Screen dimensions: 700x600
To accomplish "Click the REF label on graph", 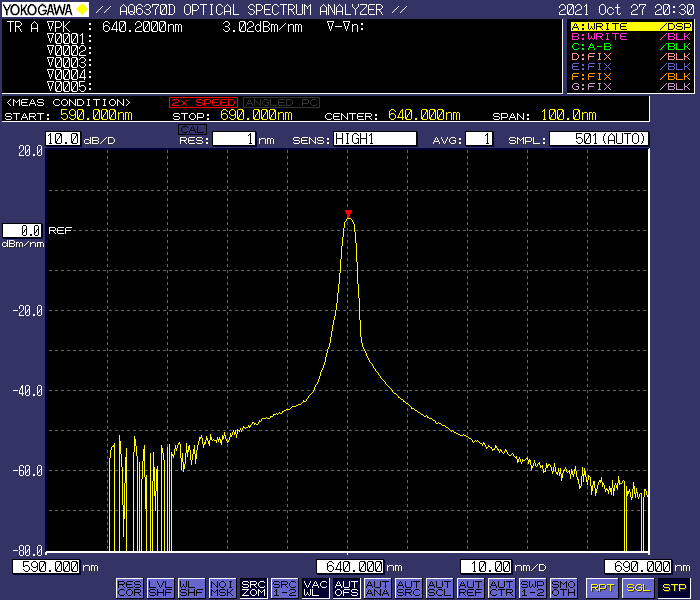I will [60, 231].
